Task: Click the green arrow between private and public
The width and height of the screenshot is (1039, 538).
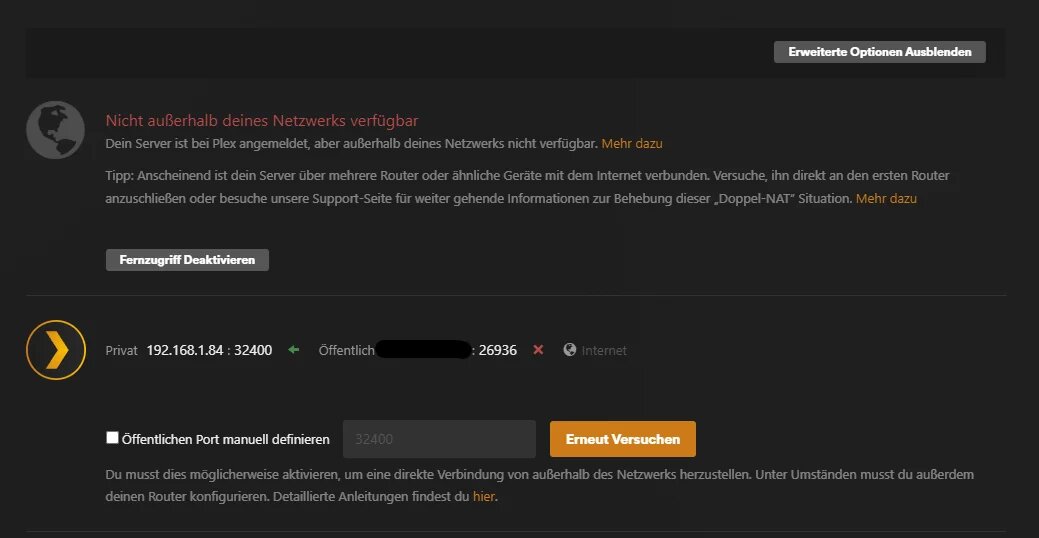Action: tap(293, 350)
